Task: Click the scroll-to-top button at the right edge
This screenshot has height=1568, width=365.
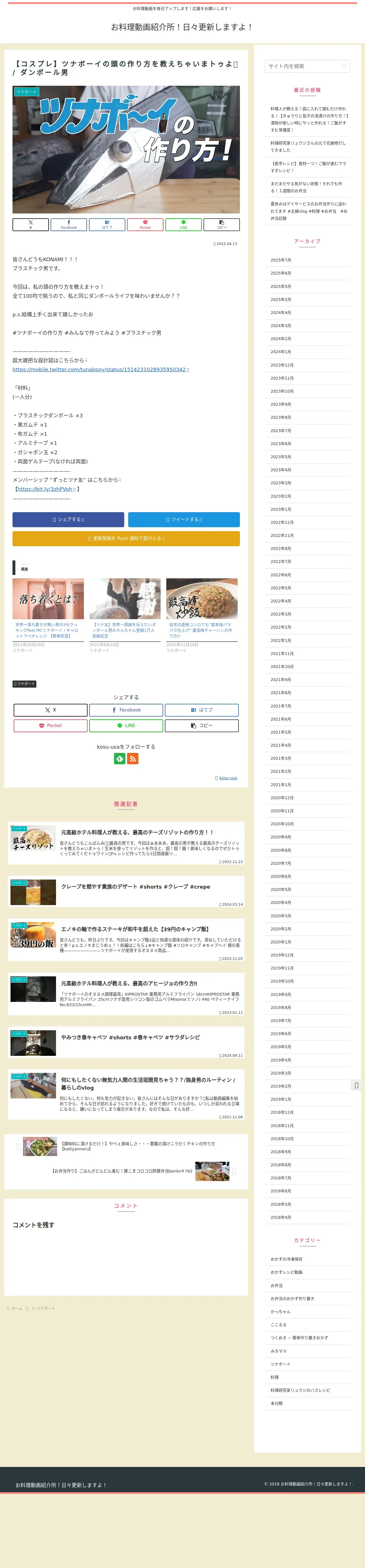Action: [x=356, y=1085]
